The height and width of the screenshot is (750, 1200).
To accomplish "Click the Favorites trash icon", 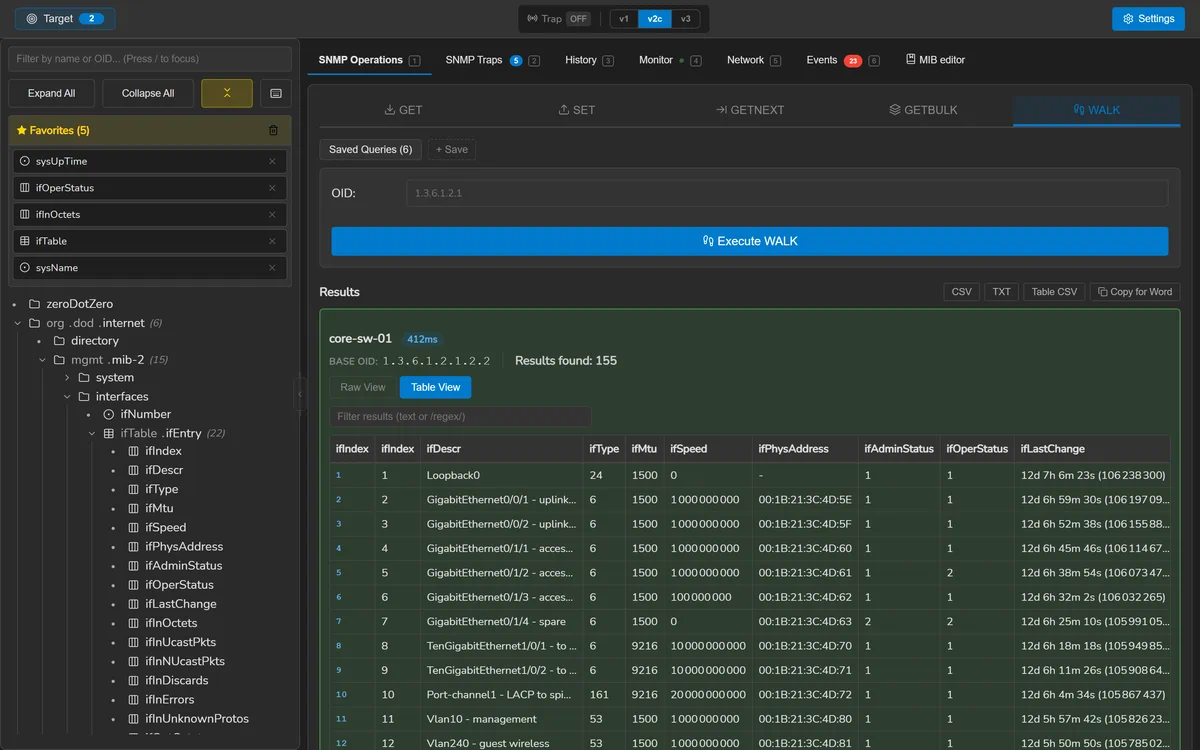I will pyautogui.click(x=273, y=130).
